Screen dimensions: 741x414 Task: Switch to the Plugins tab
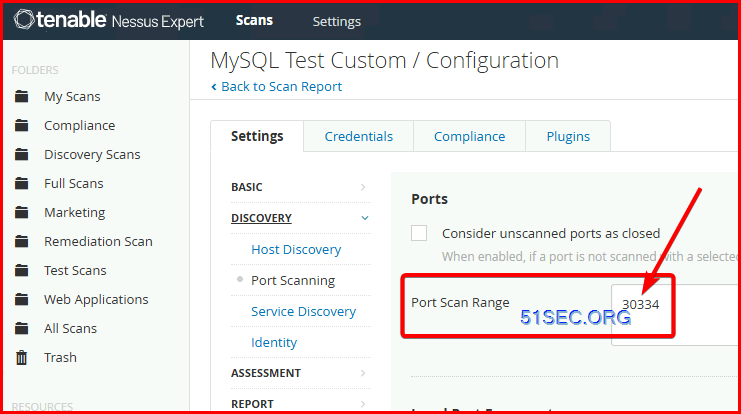[x=568, y=137]
